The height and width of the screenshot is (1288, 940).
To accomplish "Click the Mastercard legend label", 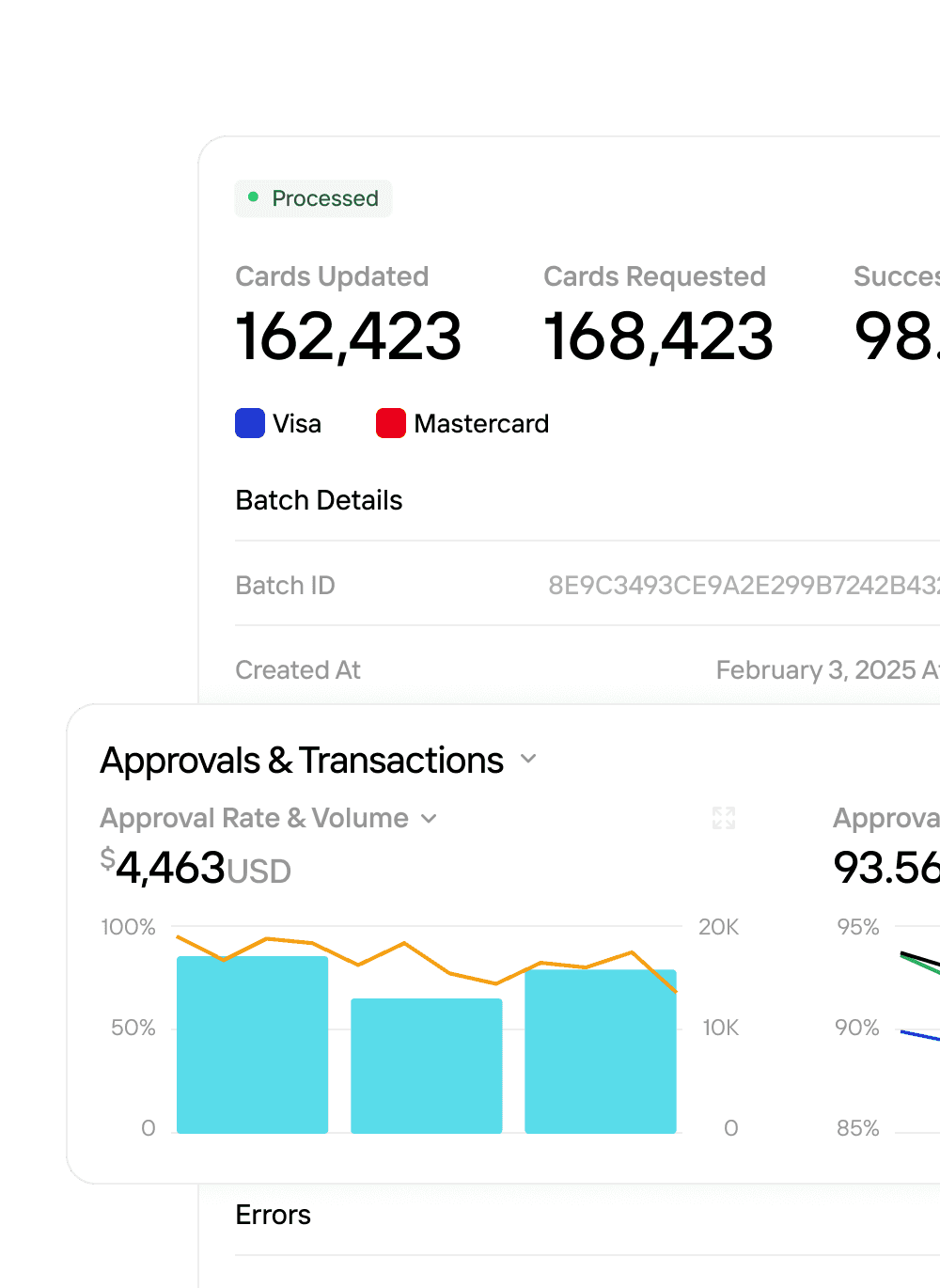I will click(x=481, y=424).
